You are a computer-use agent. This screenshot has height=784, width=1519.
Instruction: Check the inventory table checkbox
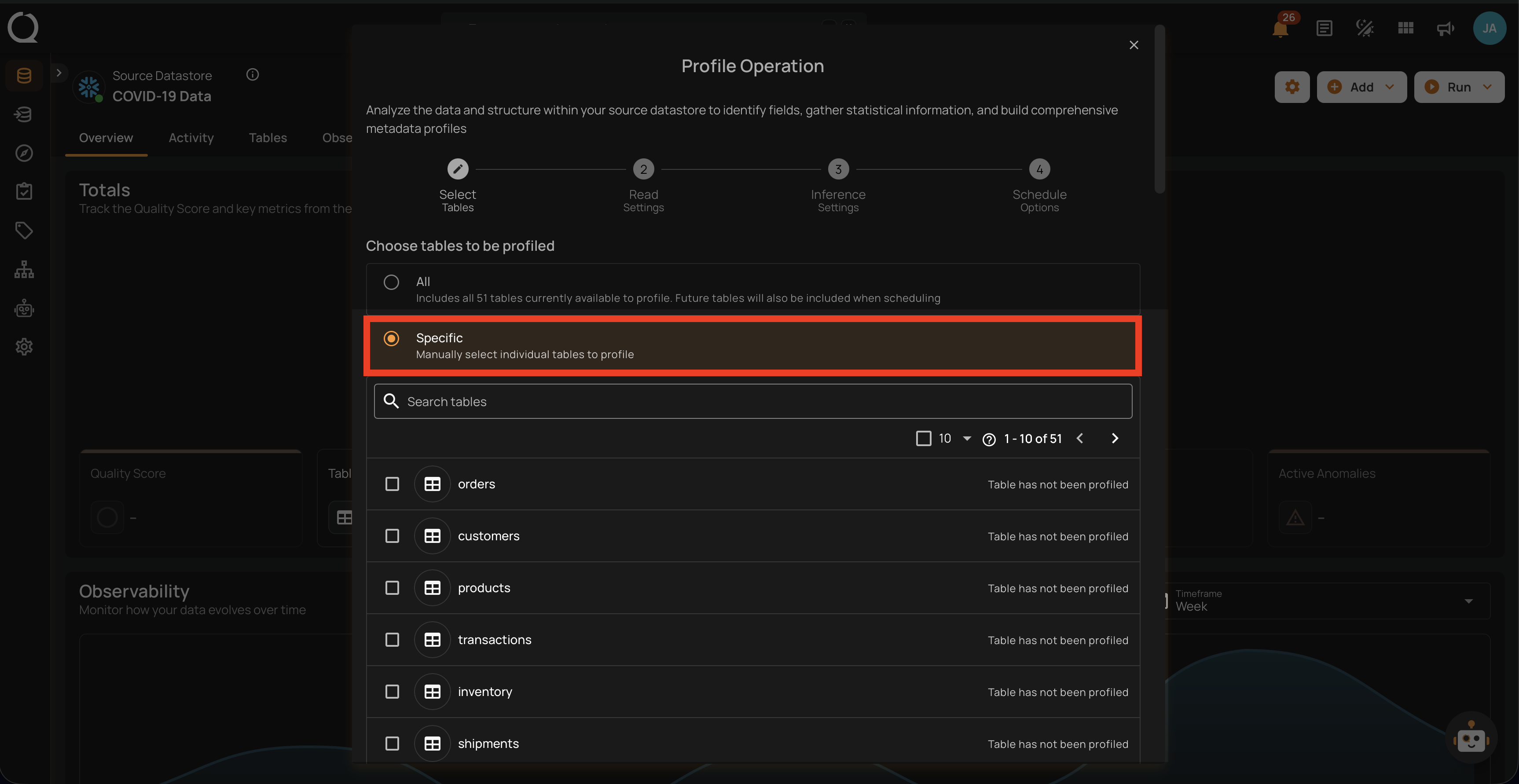click(392, 692)
